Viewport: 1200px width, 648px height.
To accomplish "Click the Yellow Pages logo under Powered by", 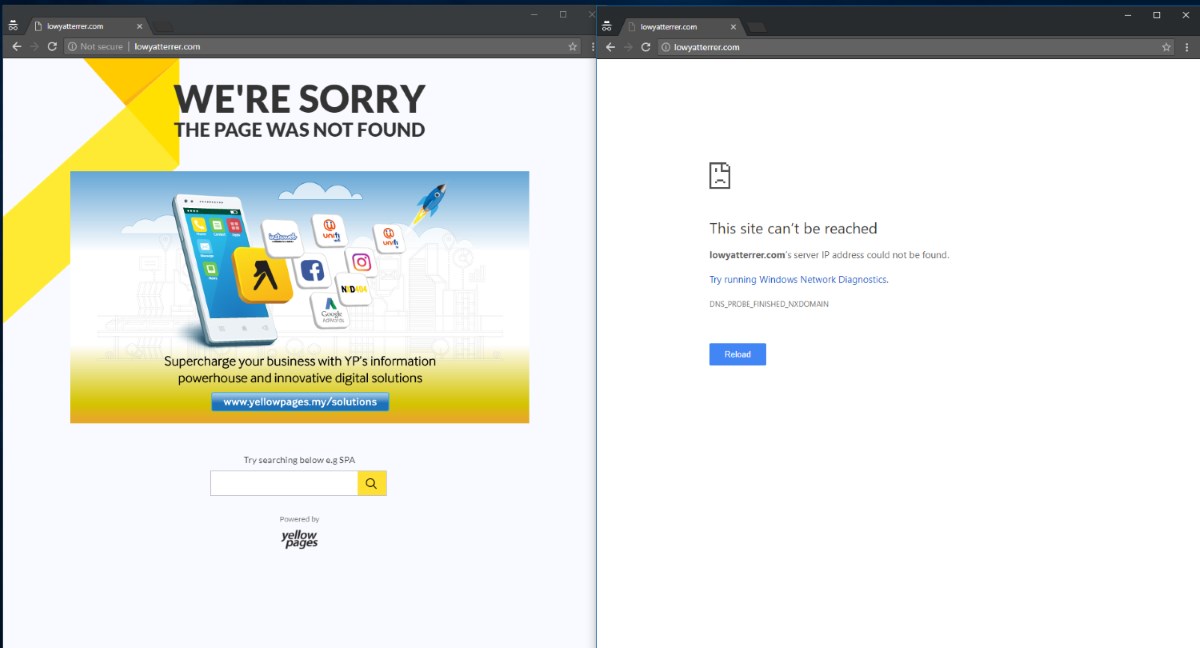I will coord(299,539).
